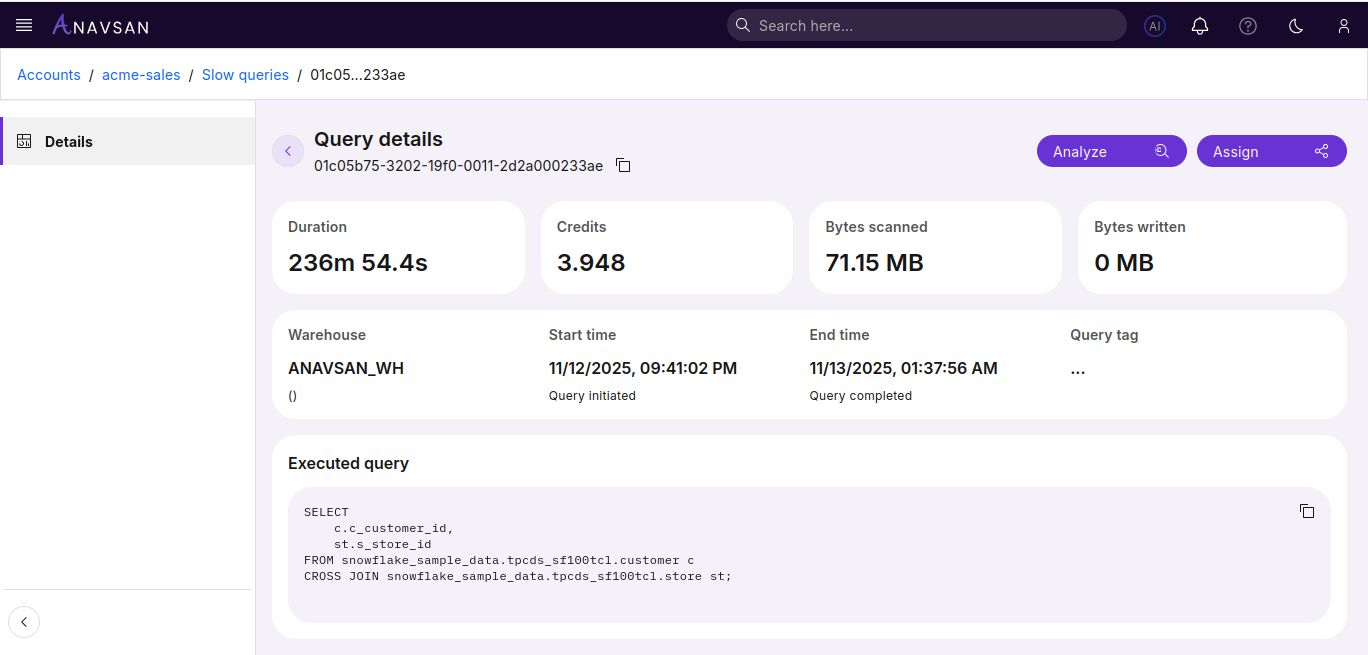
Task: Open help with the question mark icon
Action: [1247, 25]
